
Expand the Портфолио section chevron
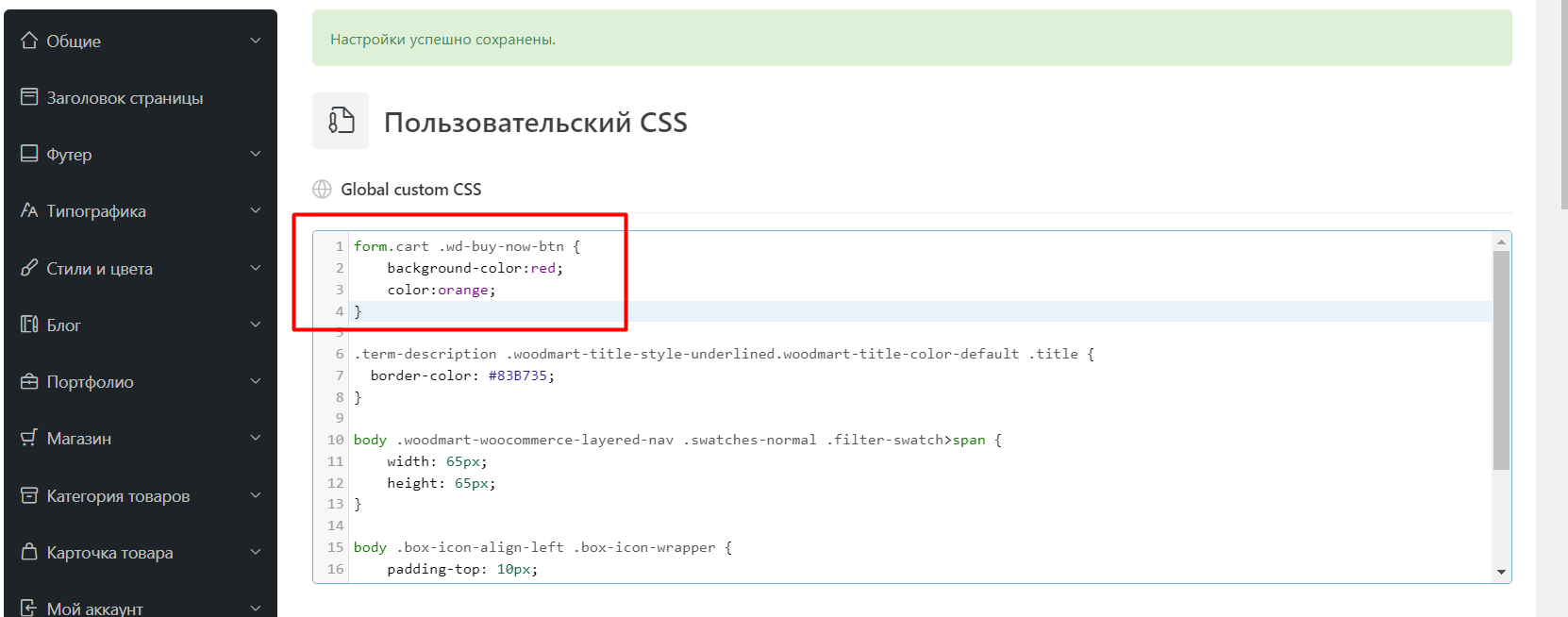(256, 381)
